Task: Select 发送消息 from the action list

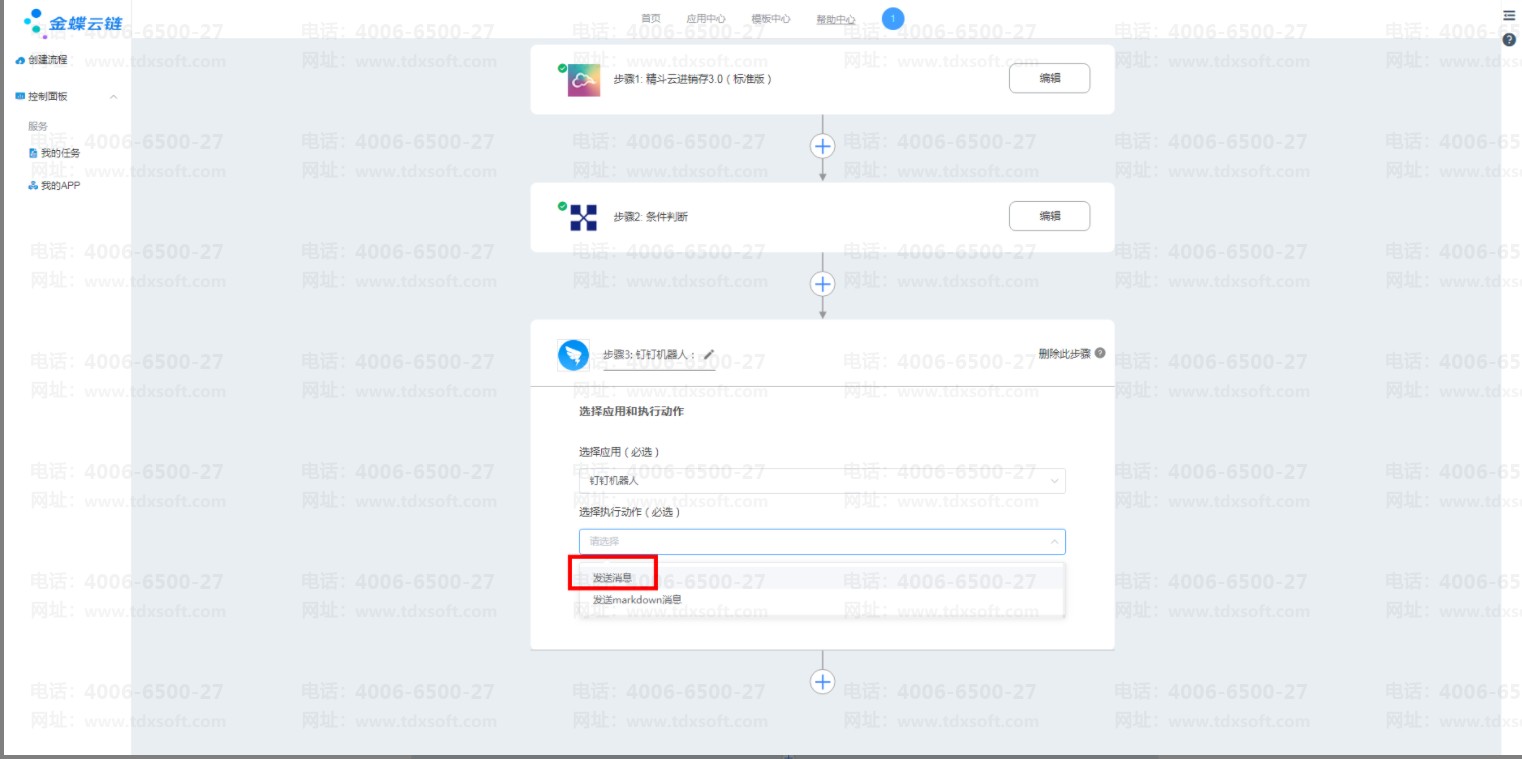Action: tap(612, 577)
